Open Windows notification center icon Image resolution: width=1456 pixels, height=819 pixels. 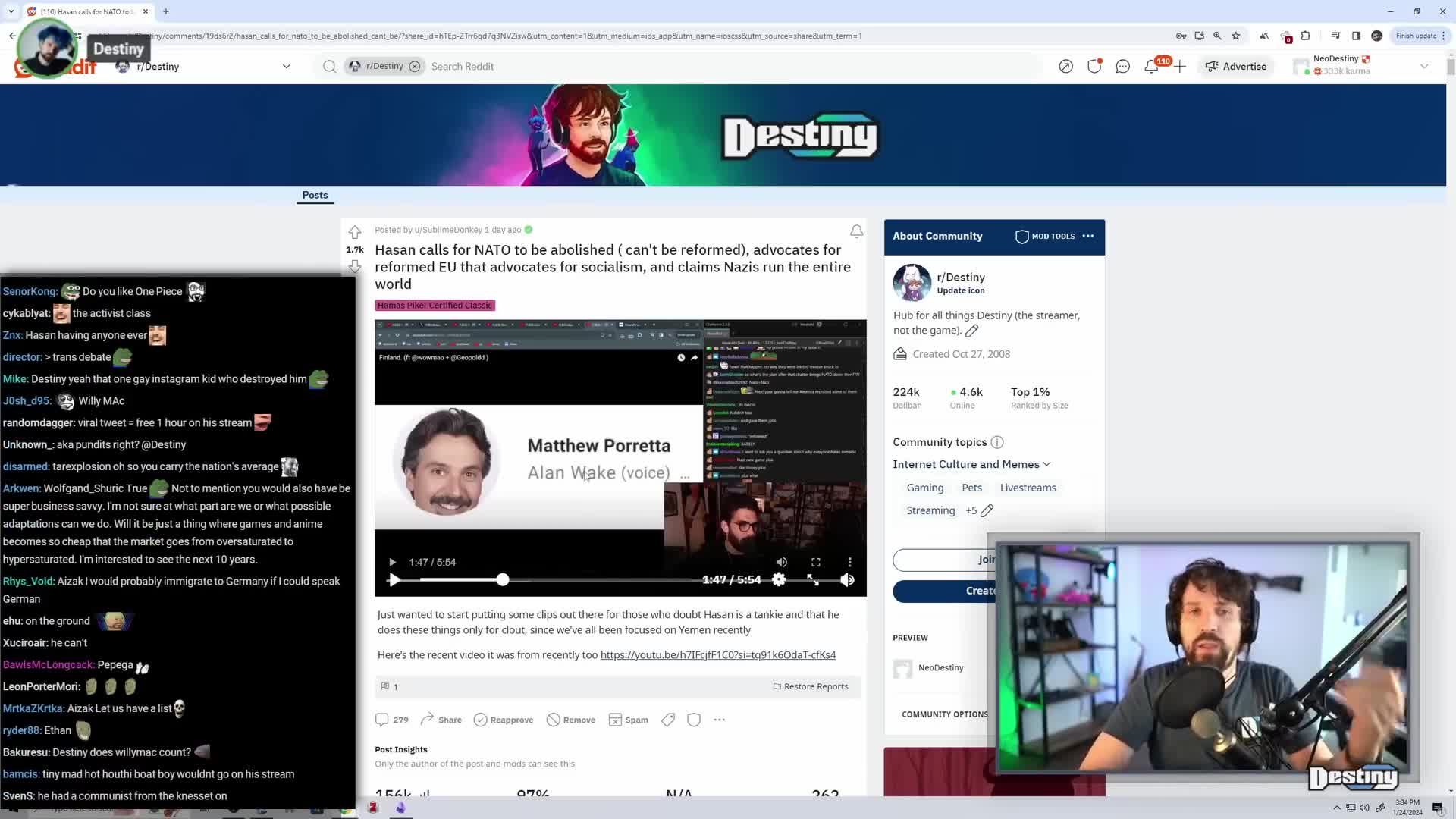pyautogui.click(x=1438, y=808)
